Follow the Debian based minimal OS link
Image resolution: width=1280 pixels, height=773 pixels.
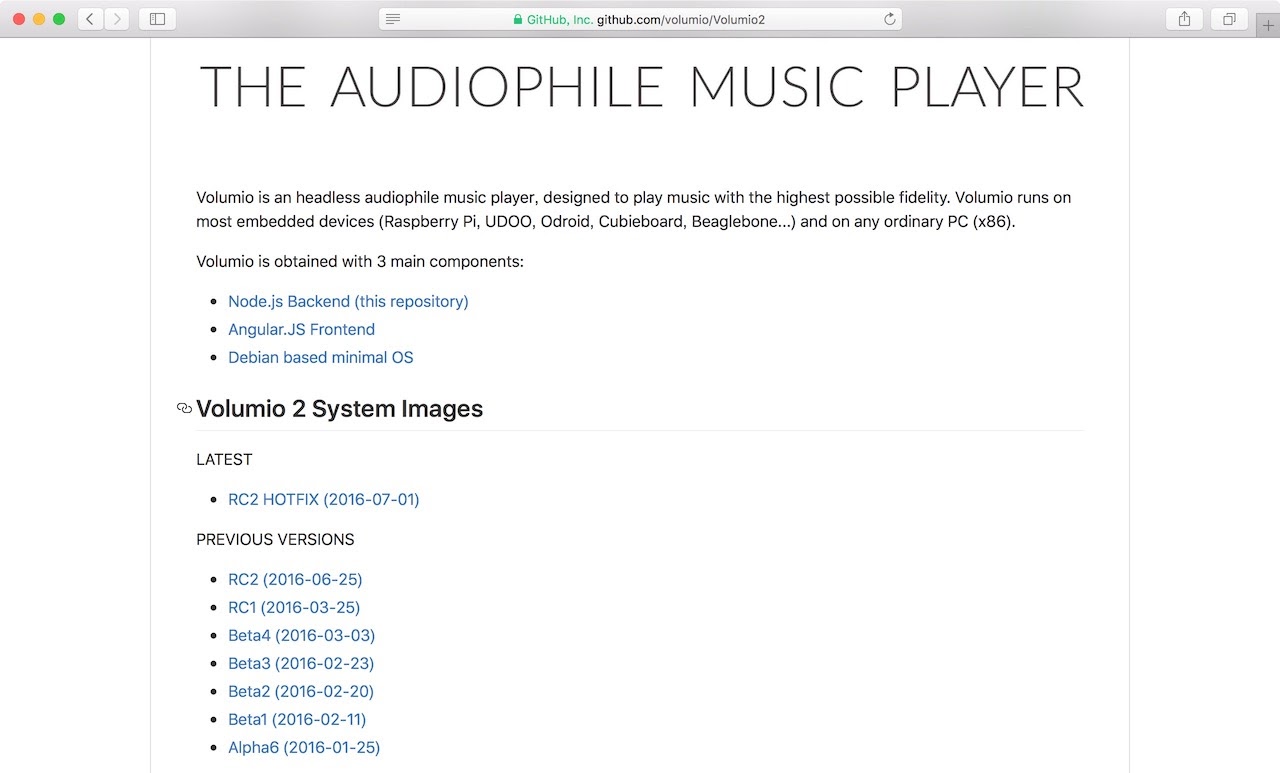[x=320, y=357]
